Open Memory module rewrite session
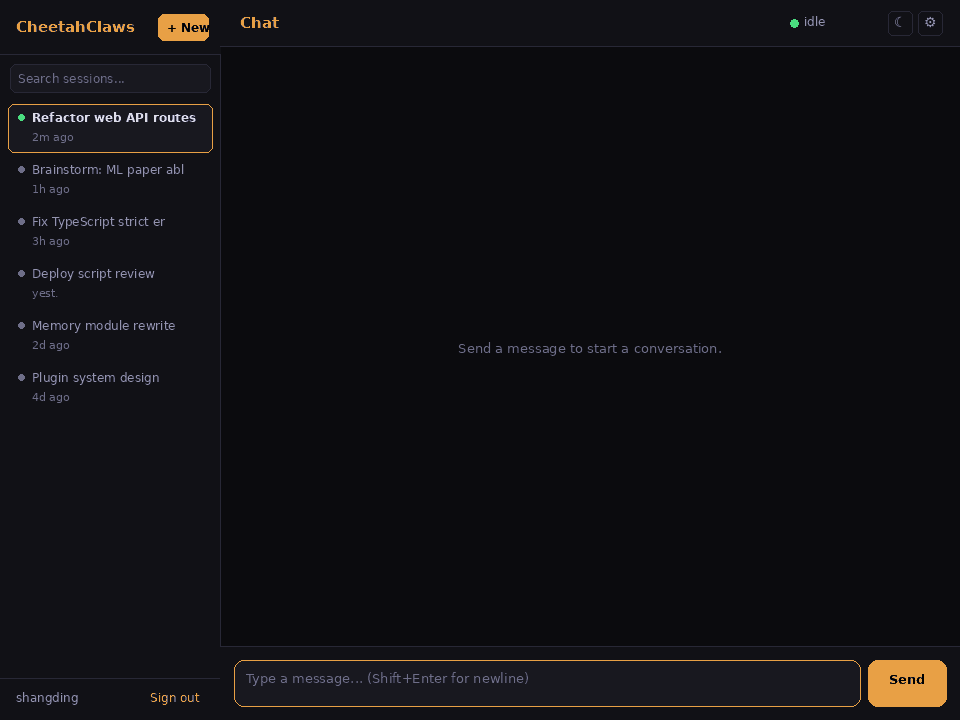Image resolution: width=960 pixels, height=720 pixels. point(110,336)
